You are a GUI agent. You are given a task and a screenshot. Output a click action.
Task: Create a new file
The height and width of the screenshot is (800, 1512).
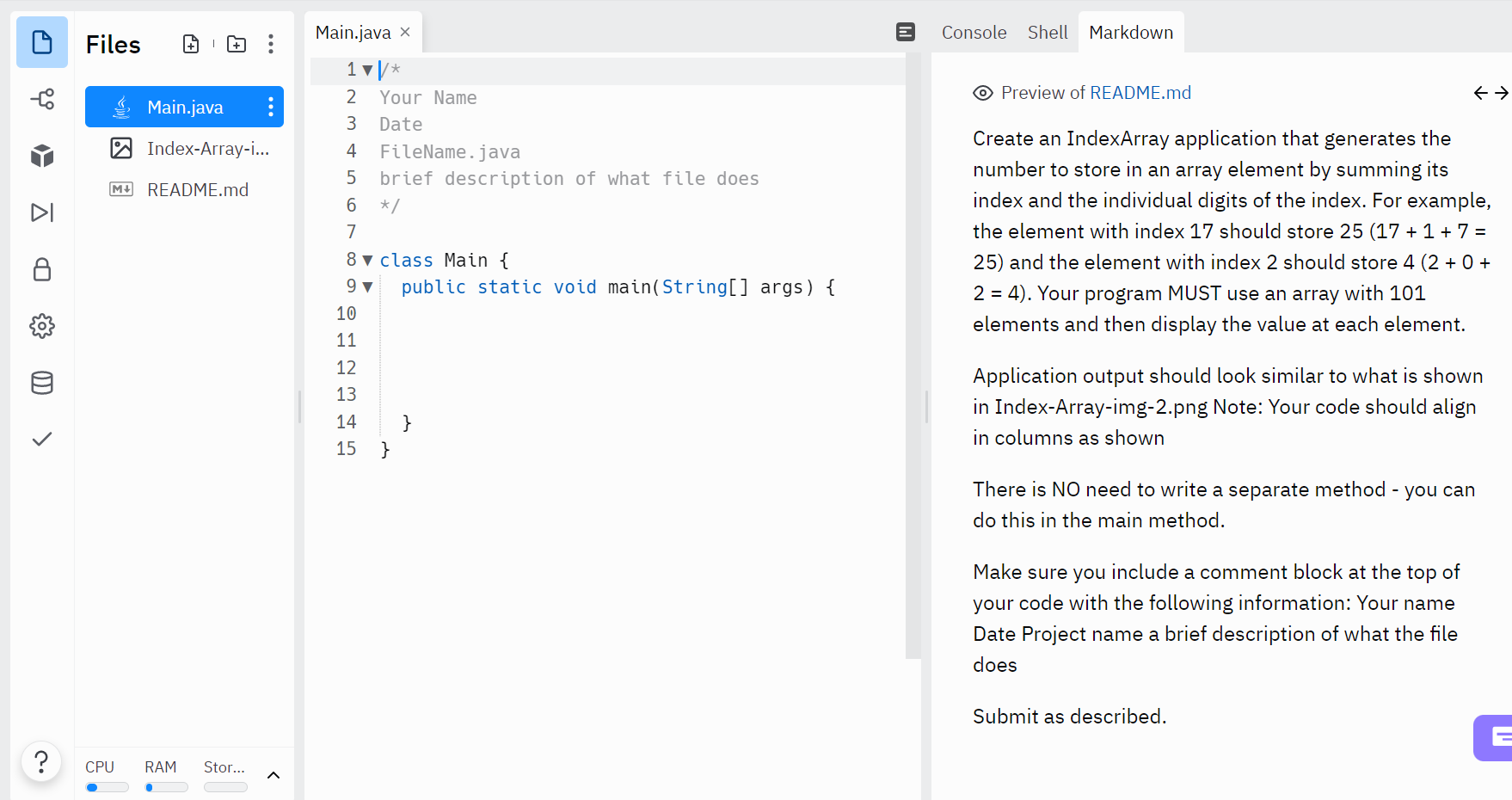(191, 43)
